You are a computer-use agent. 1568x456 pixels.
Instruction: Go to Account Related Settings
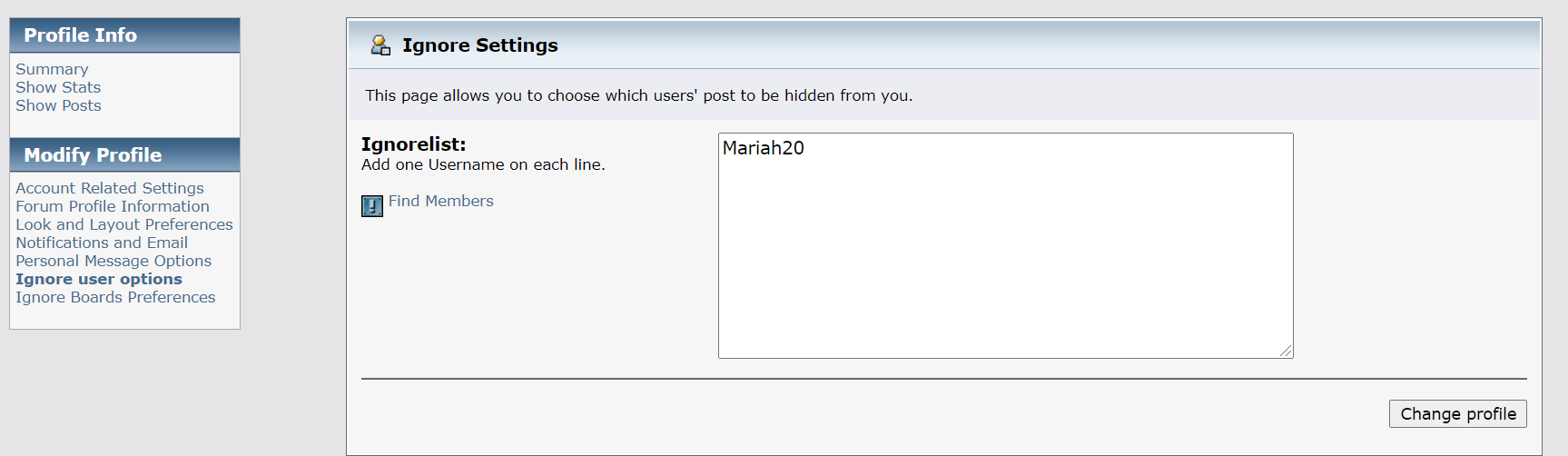(110, 188)
